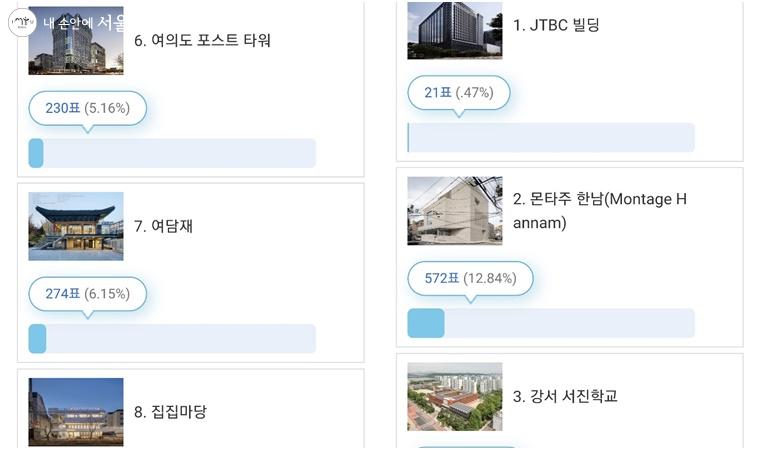Select the '3. 강서 서진학교' label
Image resolution: width=760 pixels, height=450 pixels.
565,396
